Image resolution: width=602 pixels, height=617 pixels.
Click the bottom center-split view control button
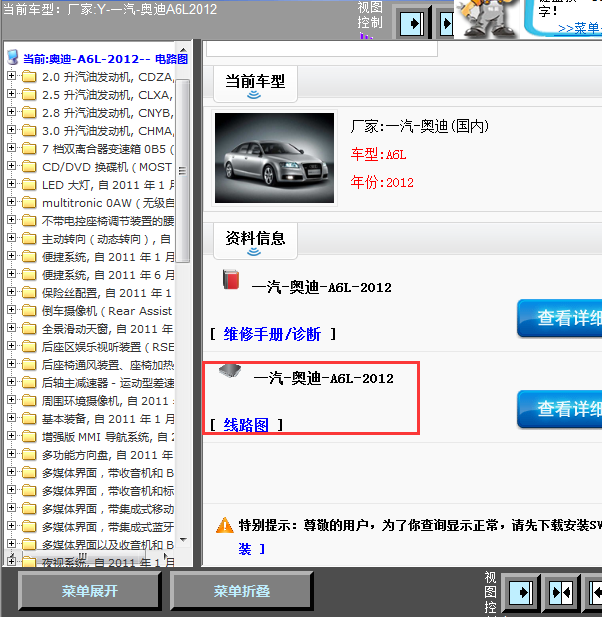(x=561, y=593)
